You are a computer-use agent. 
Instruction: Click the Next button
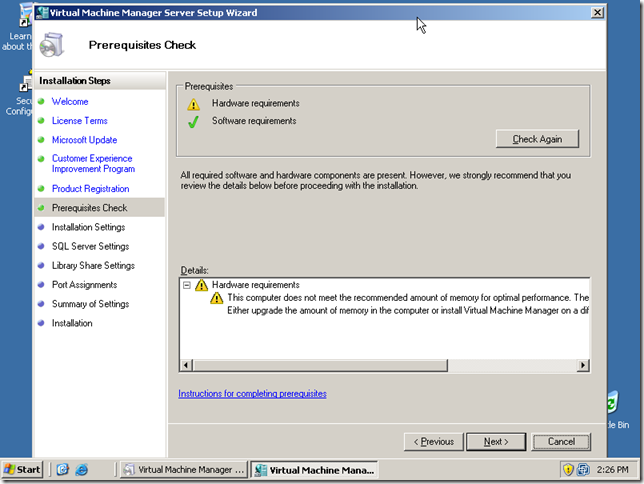[496, 442]
